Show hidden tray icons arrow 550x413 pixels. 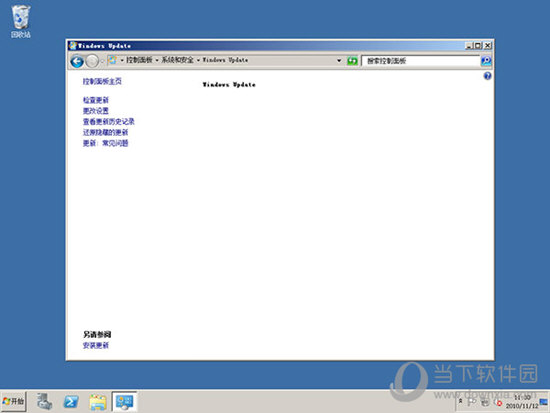click(x=461, y=401)
